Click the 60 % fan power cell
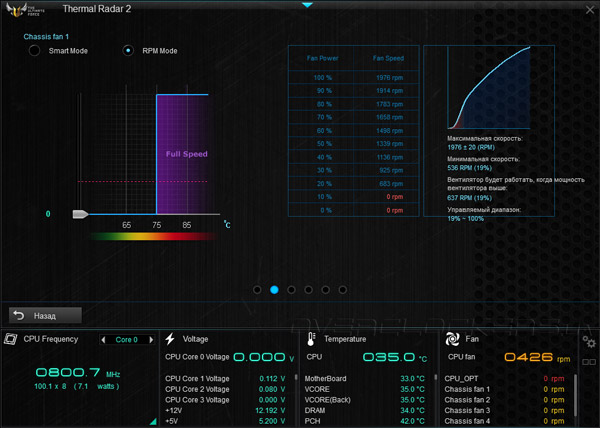 click(324, 131)
